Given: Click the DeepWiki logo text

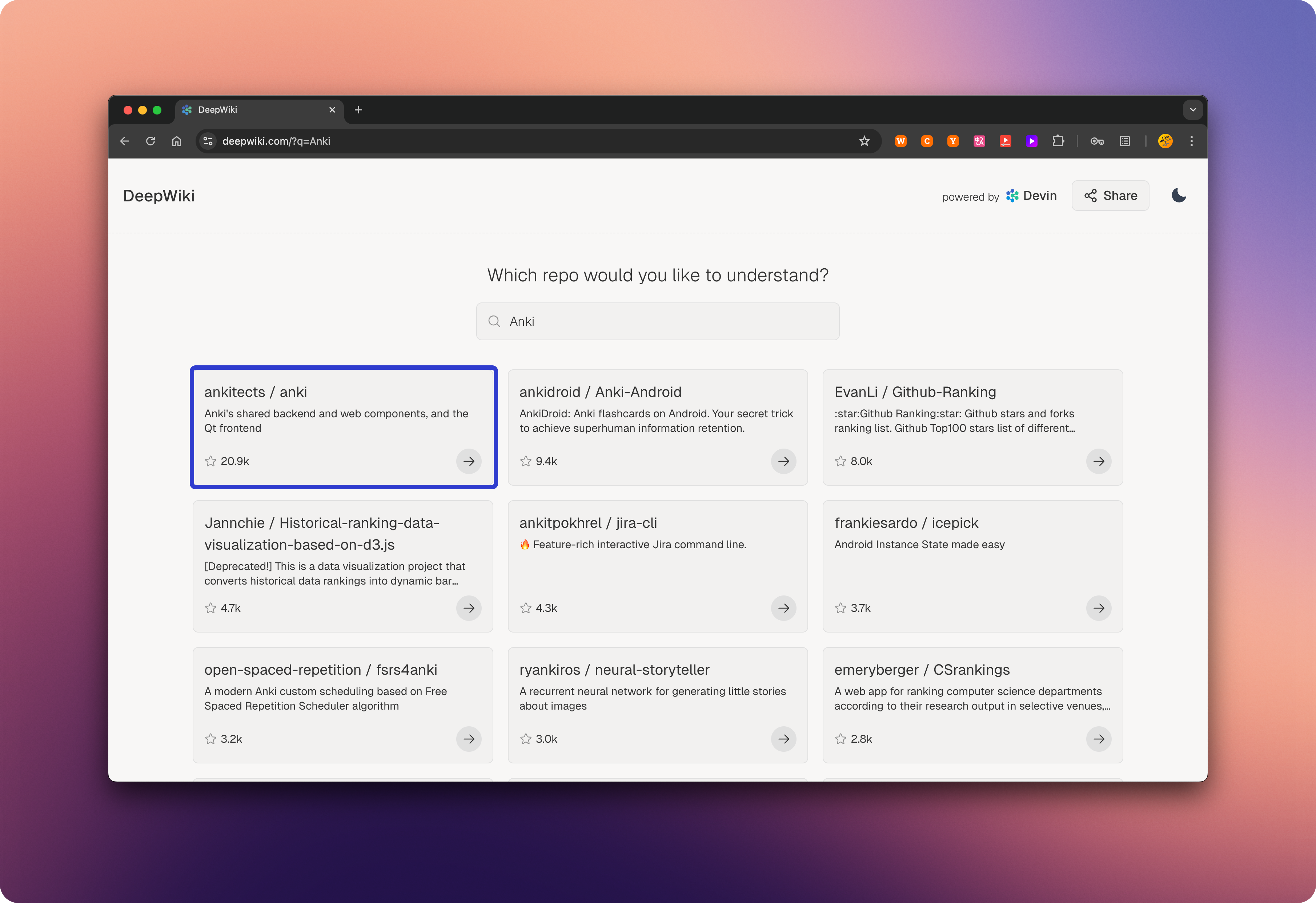Looking at the screenshot, I should click(x=159, y=195).
